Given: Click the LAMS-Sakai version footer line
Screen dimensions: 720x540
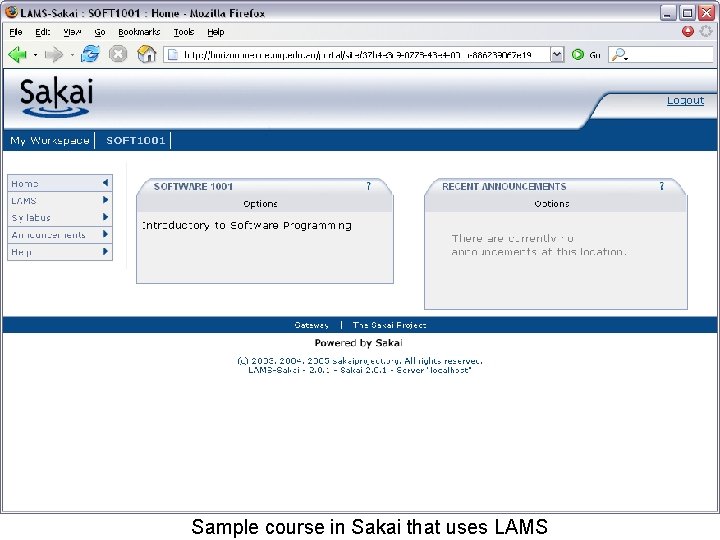Looking at the screenshot, I should (x=360, y=370).
